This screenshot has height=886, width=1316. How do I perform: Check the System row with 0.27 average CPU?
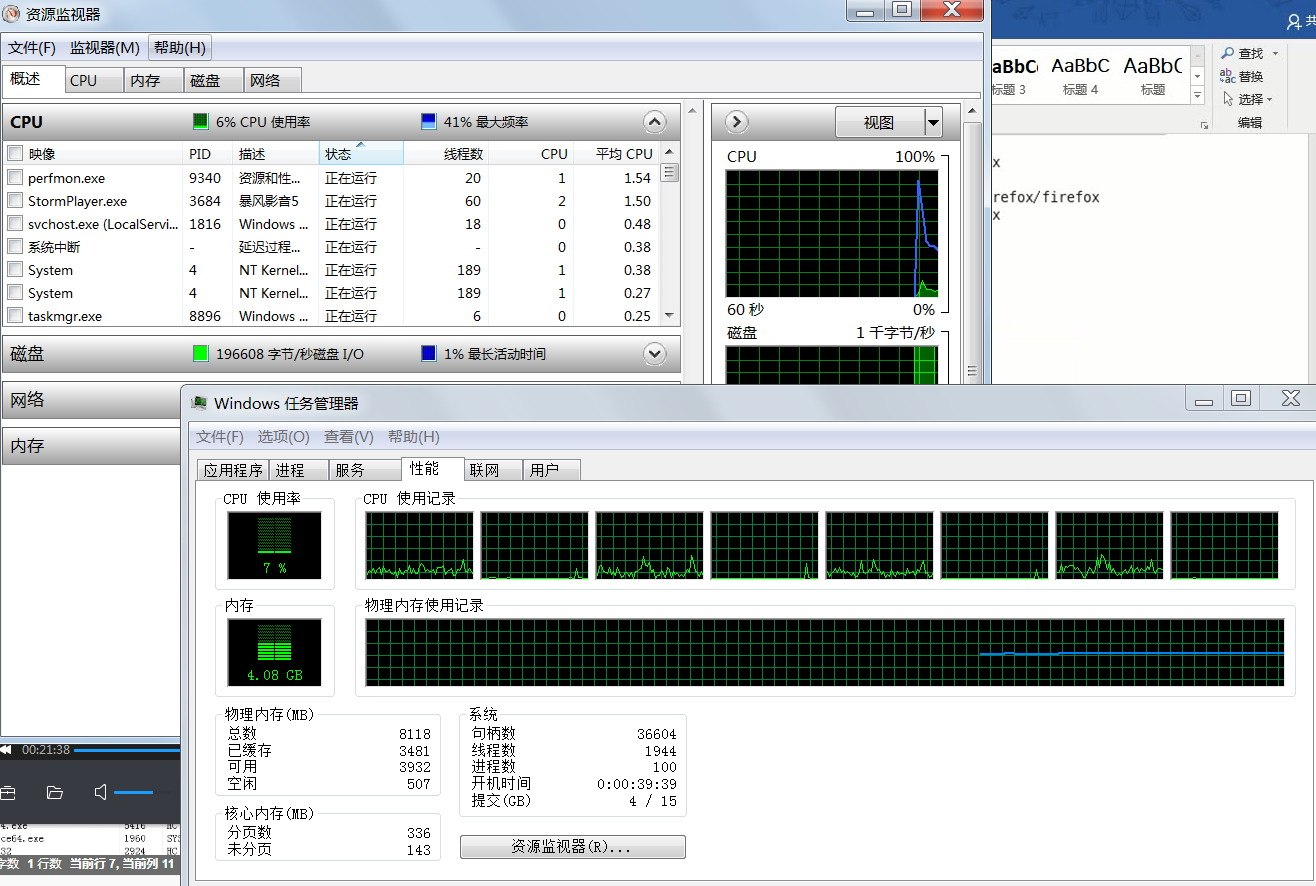click(15, 293)
